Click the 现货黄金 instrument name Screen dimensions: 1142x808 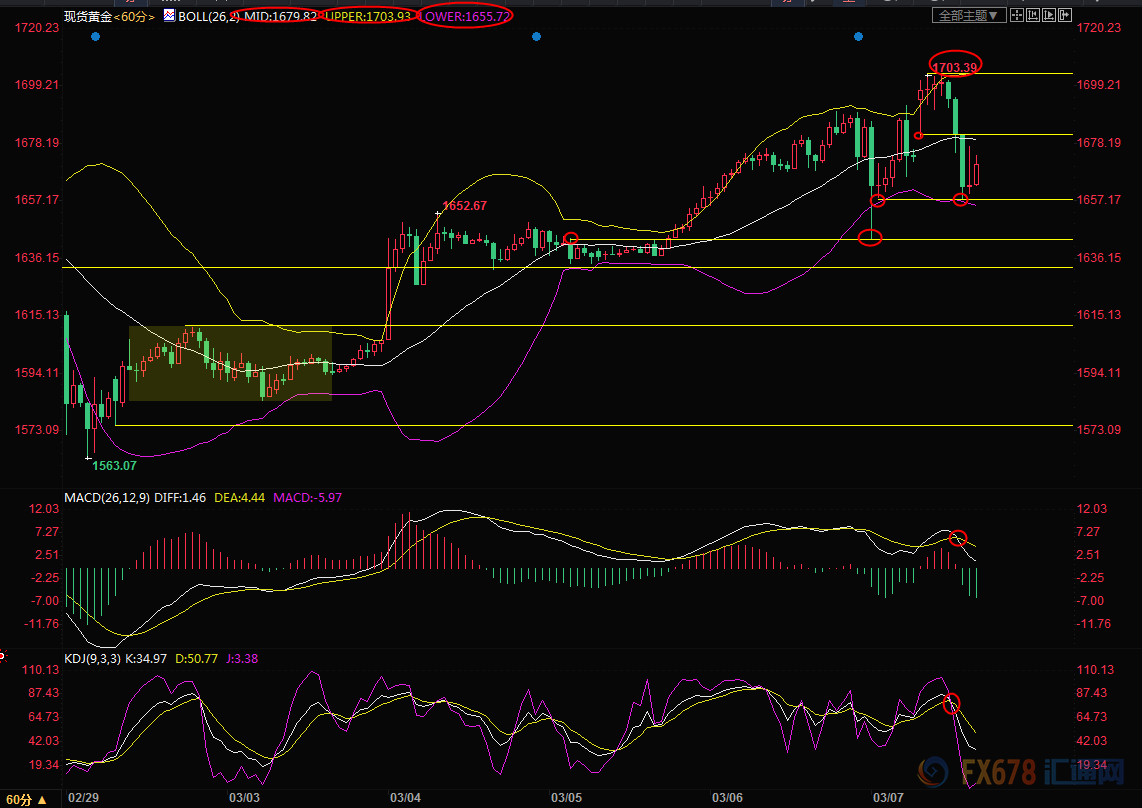coord(86,16)
